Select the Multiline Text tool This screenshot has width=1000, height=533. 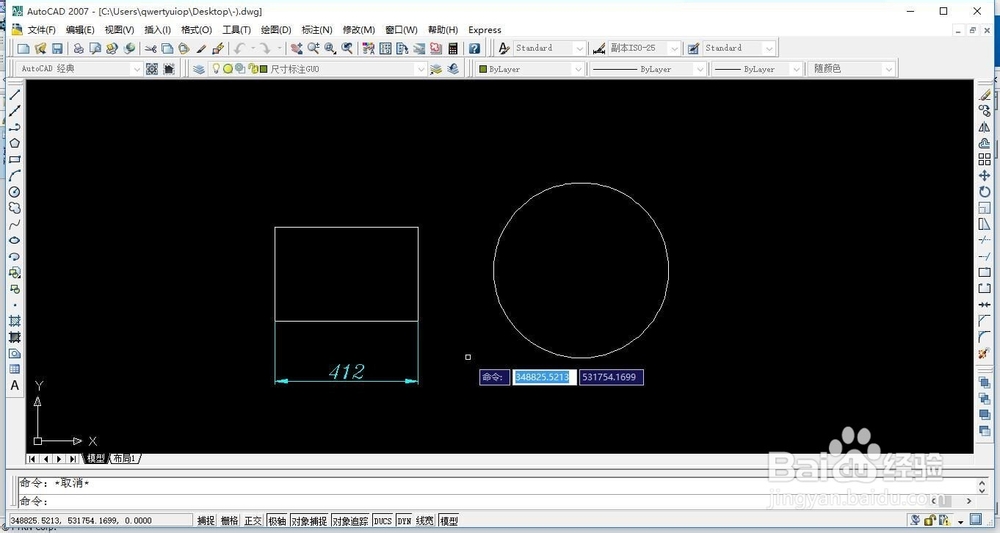(14, 386)
